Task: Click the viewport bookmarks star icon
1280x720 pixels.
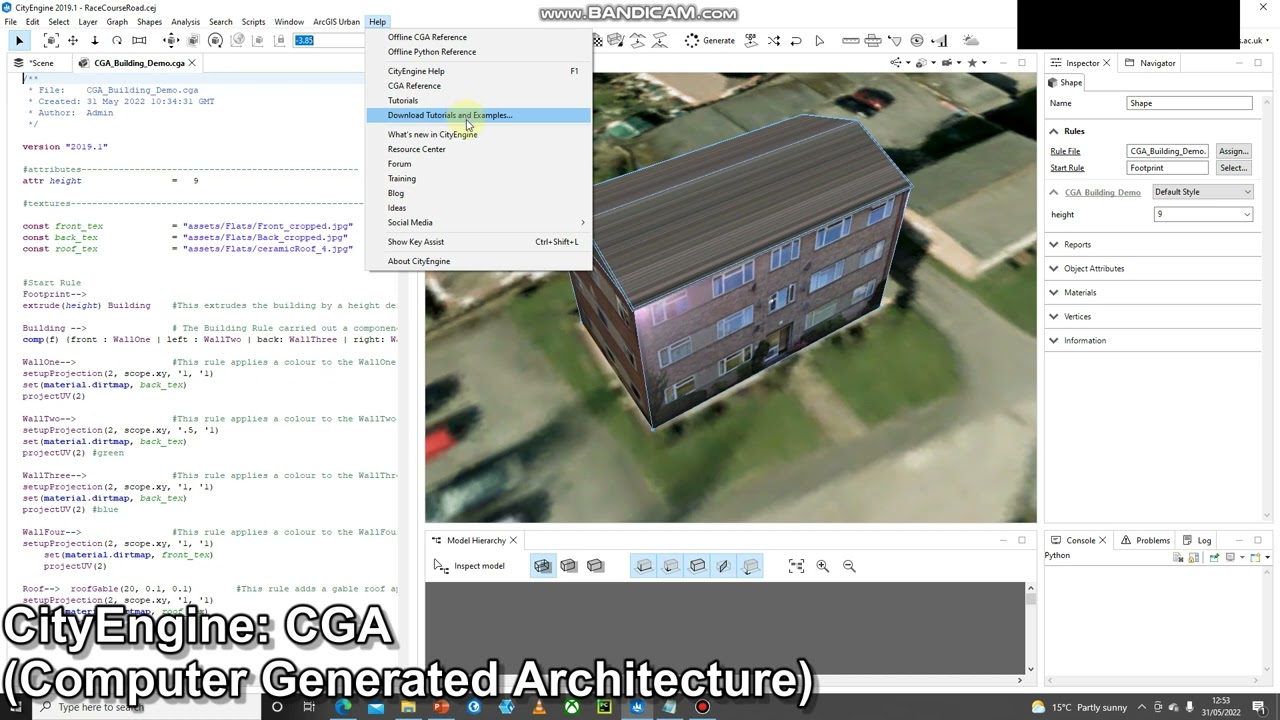Action: coord(972,63)
